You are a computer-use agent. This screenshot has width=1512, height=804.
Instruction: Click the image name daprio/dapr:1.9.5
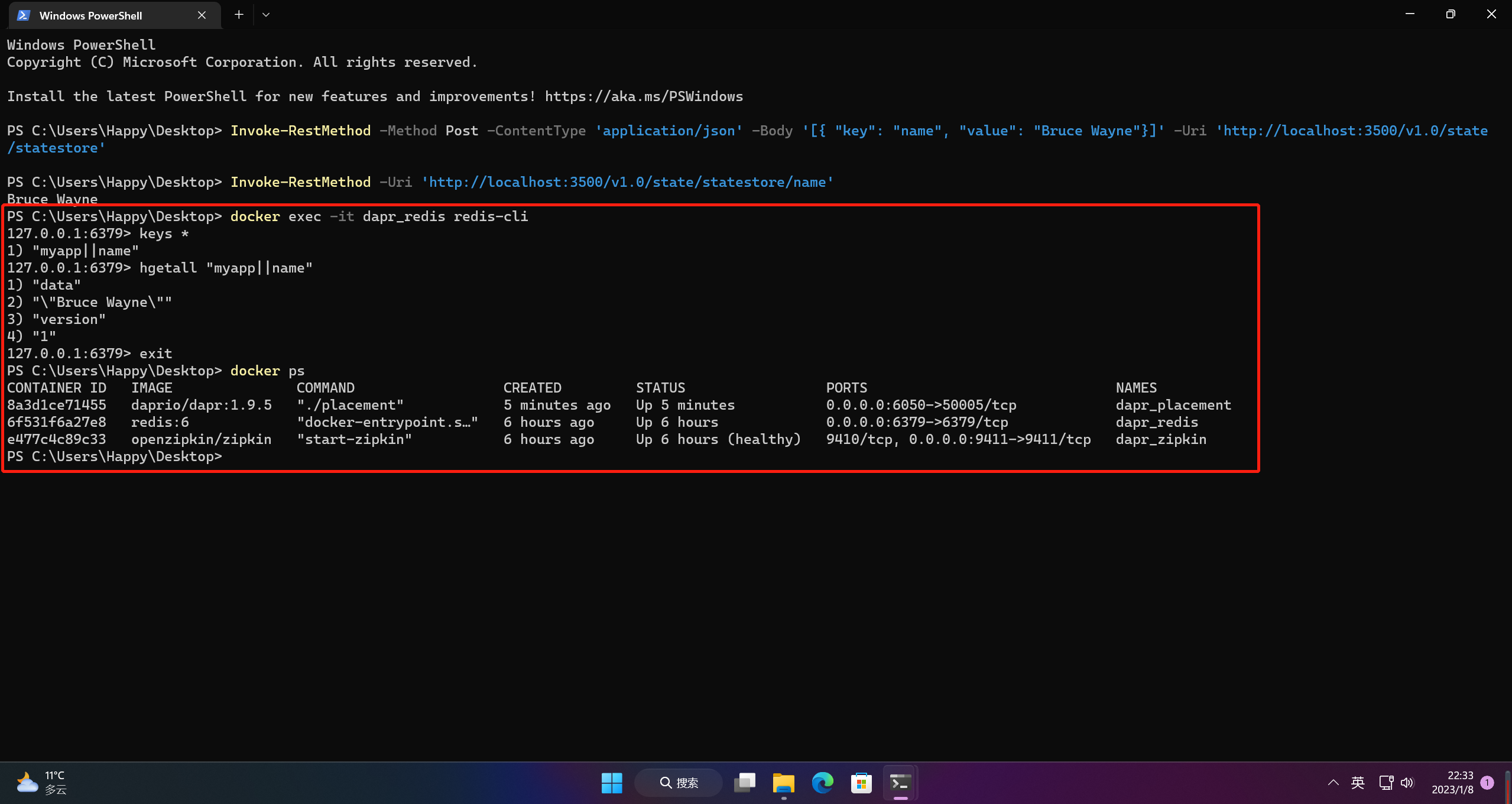[x=202, y=405]
